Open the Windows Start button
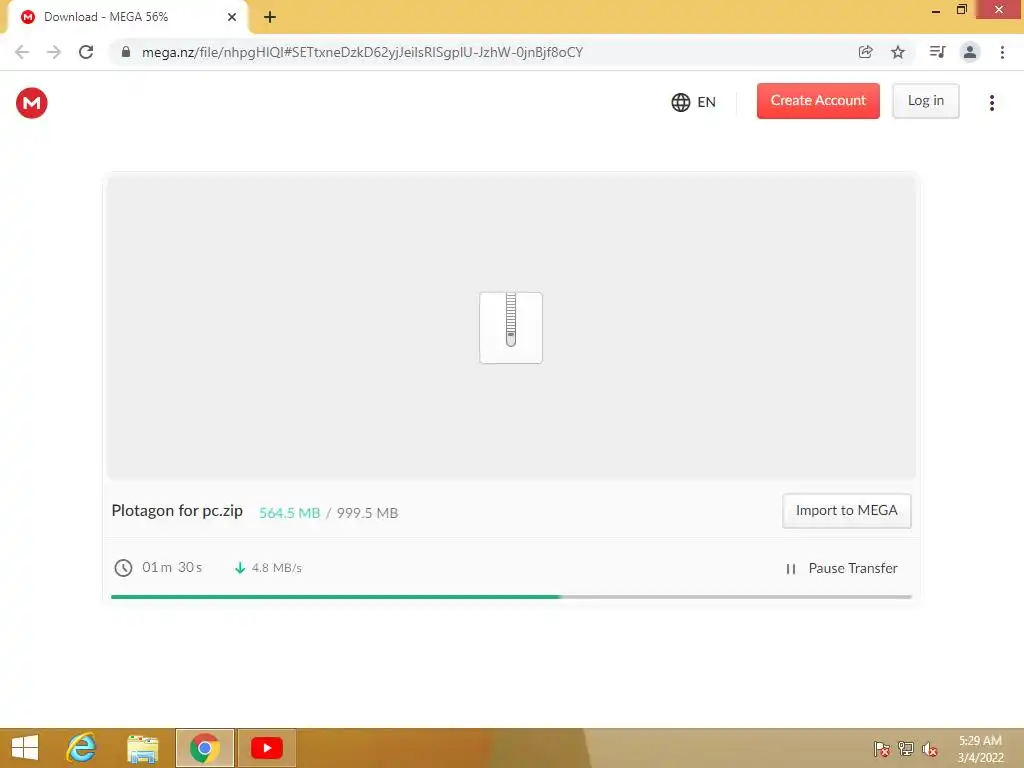The width and height of the screenshot is (1024, 768). pyautogui.click(x=25, y=748)
